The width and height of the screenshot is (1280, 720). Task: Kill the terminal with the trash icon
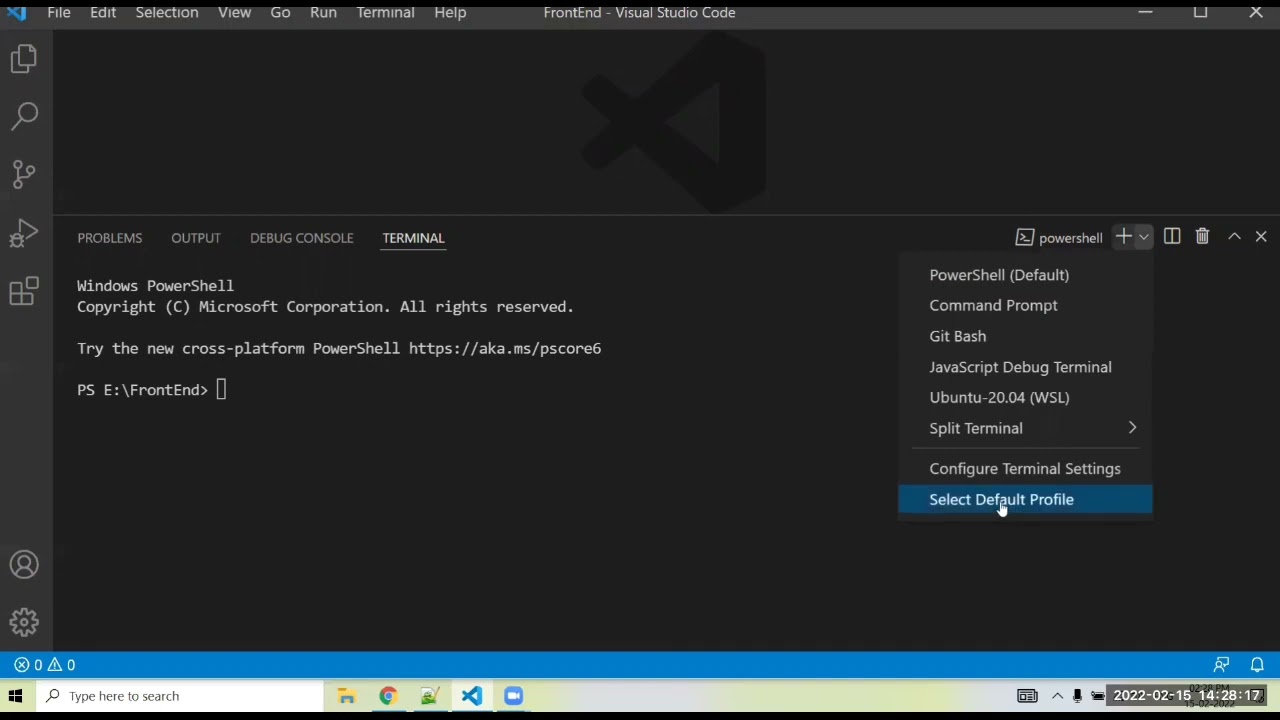point(1202,237)
